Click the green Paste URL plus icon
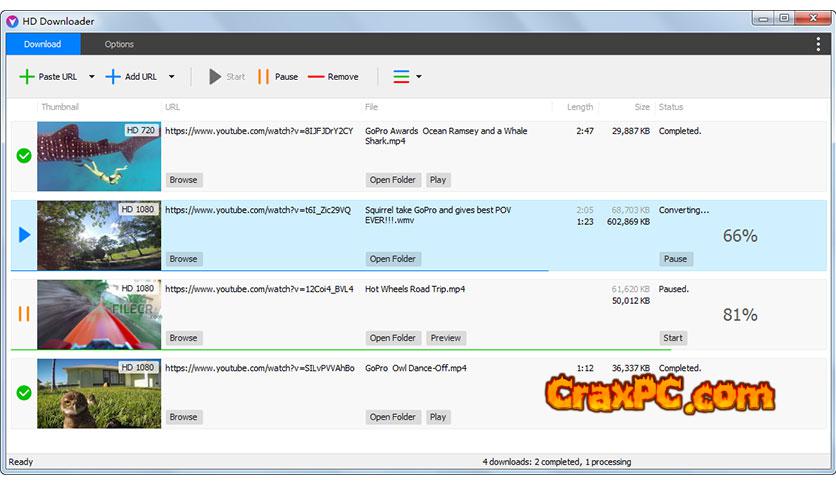This screenshot has height=484, width=836. [27, 77]
